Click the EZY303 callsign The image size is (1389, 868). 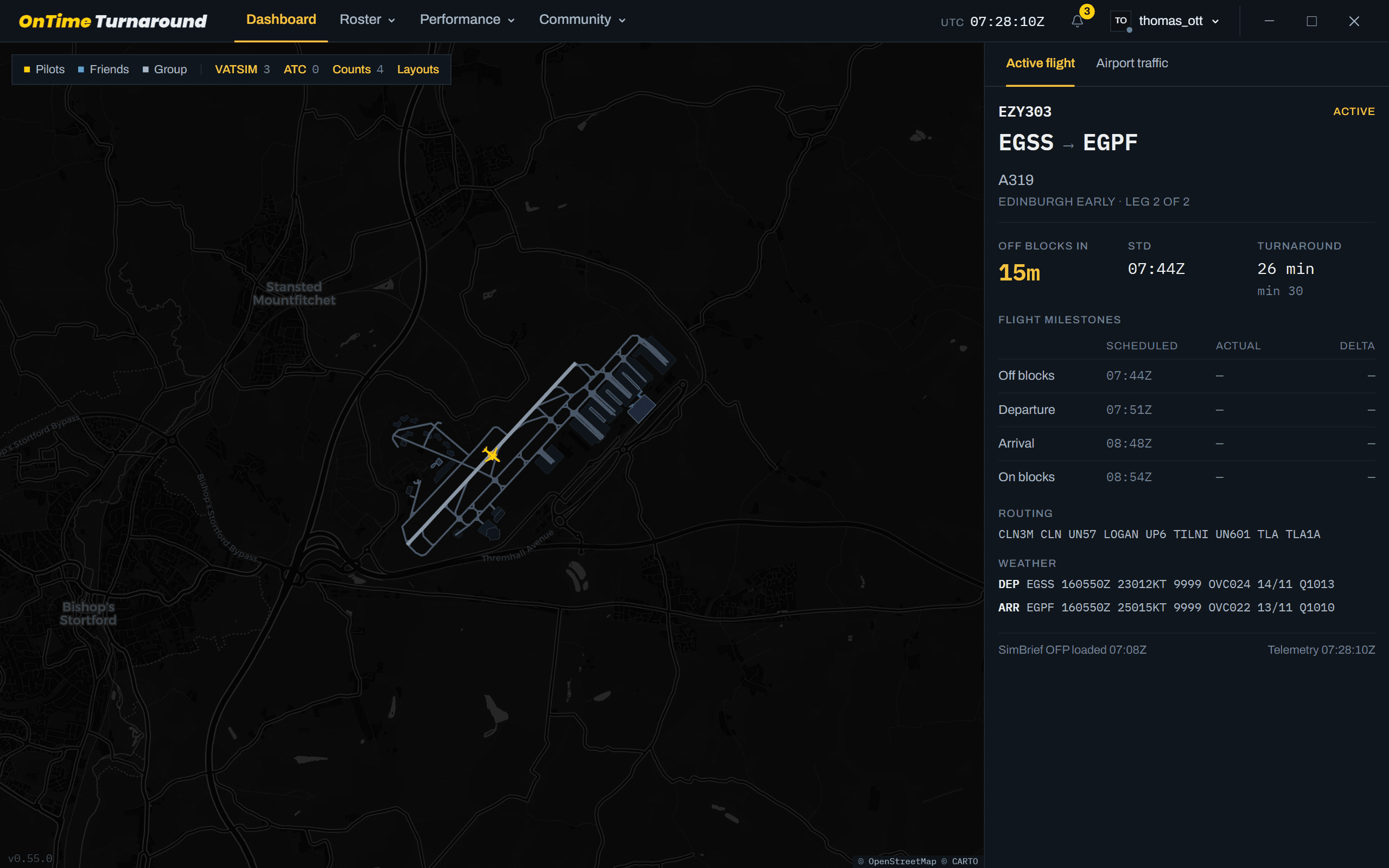point(1024,111)
